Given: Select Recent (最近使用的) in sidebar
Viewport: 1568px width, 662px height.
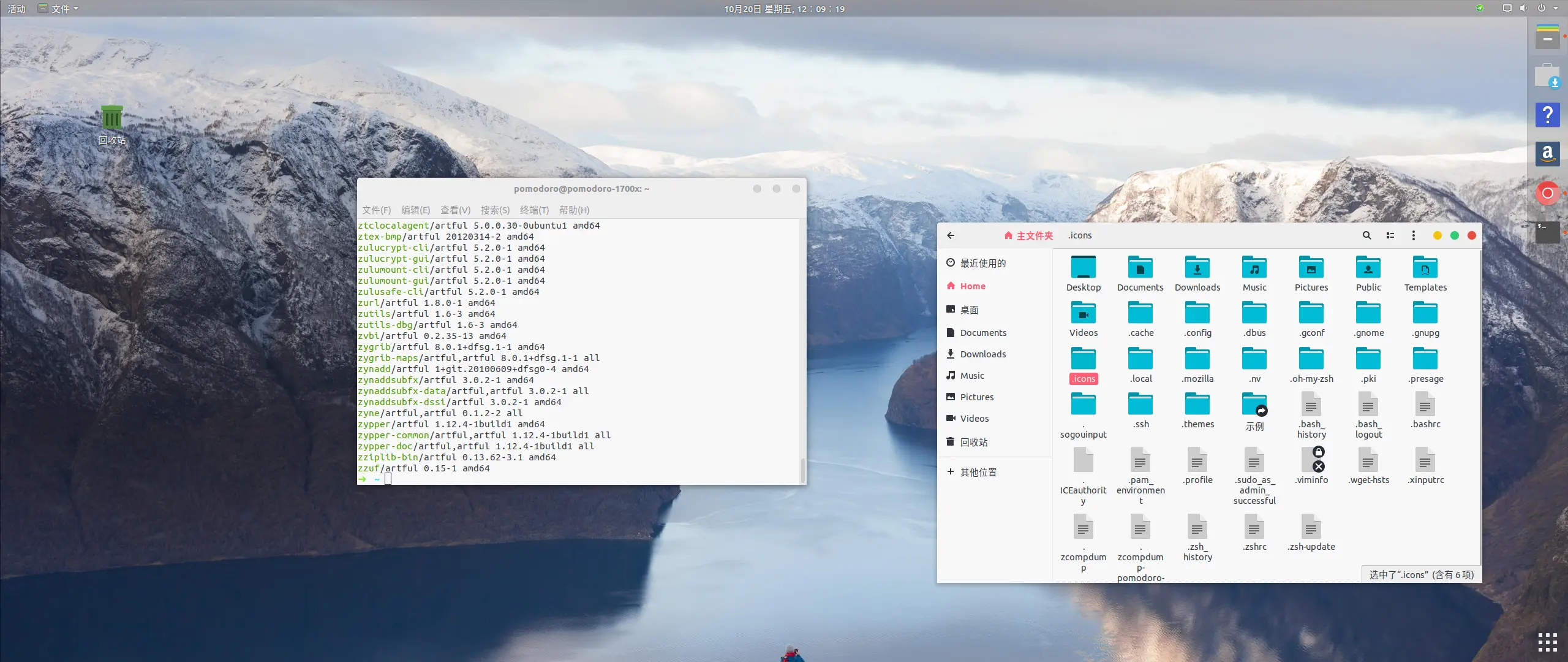Looking at the screenshot, I should [982, 263].
